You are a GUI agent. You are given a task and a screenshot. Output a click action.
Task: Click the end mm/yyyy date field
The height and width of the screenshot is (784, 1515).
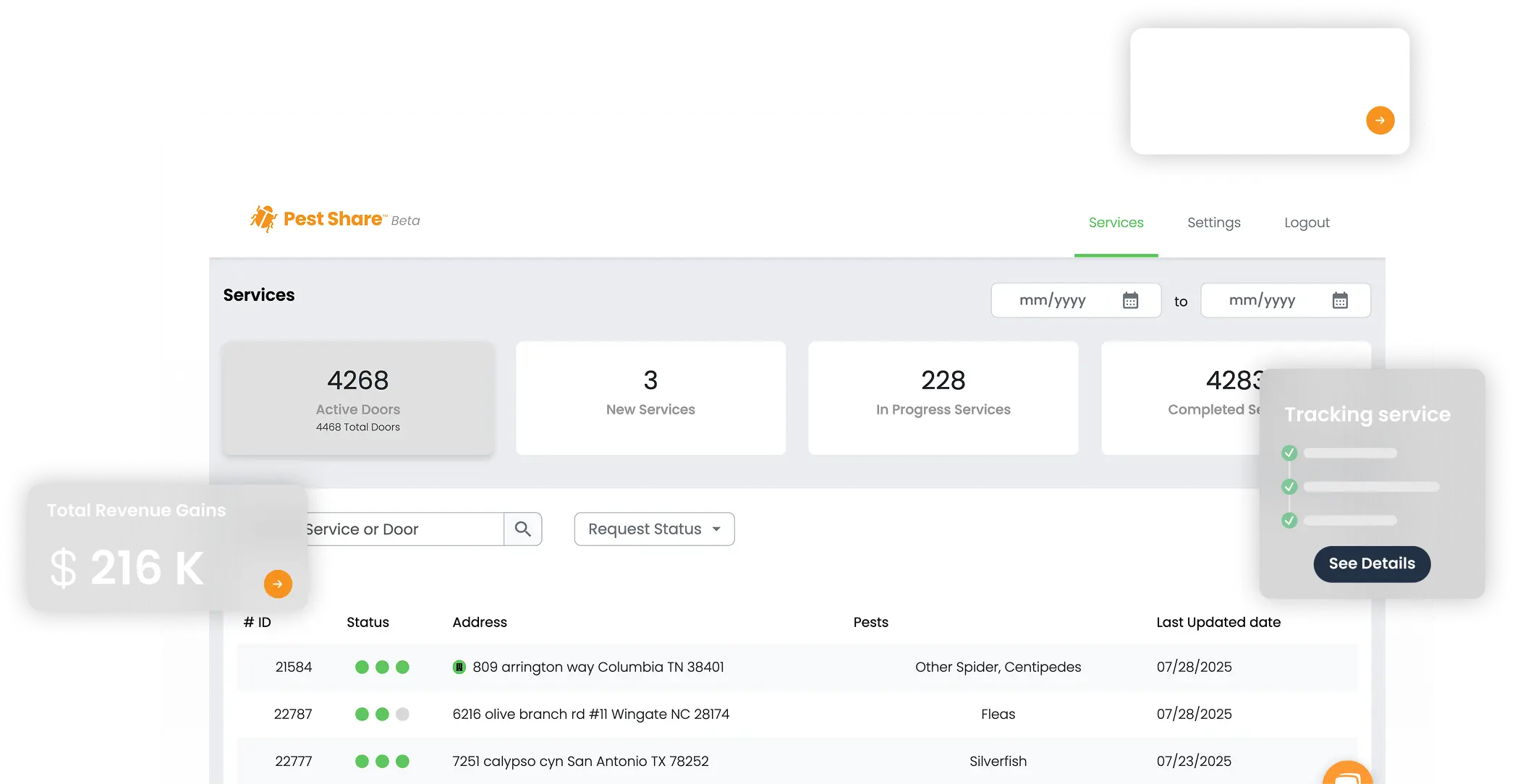[x=1262, y=301]
